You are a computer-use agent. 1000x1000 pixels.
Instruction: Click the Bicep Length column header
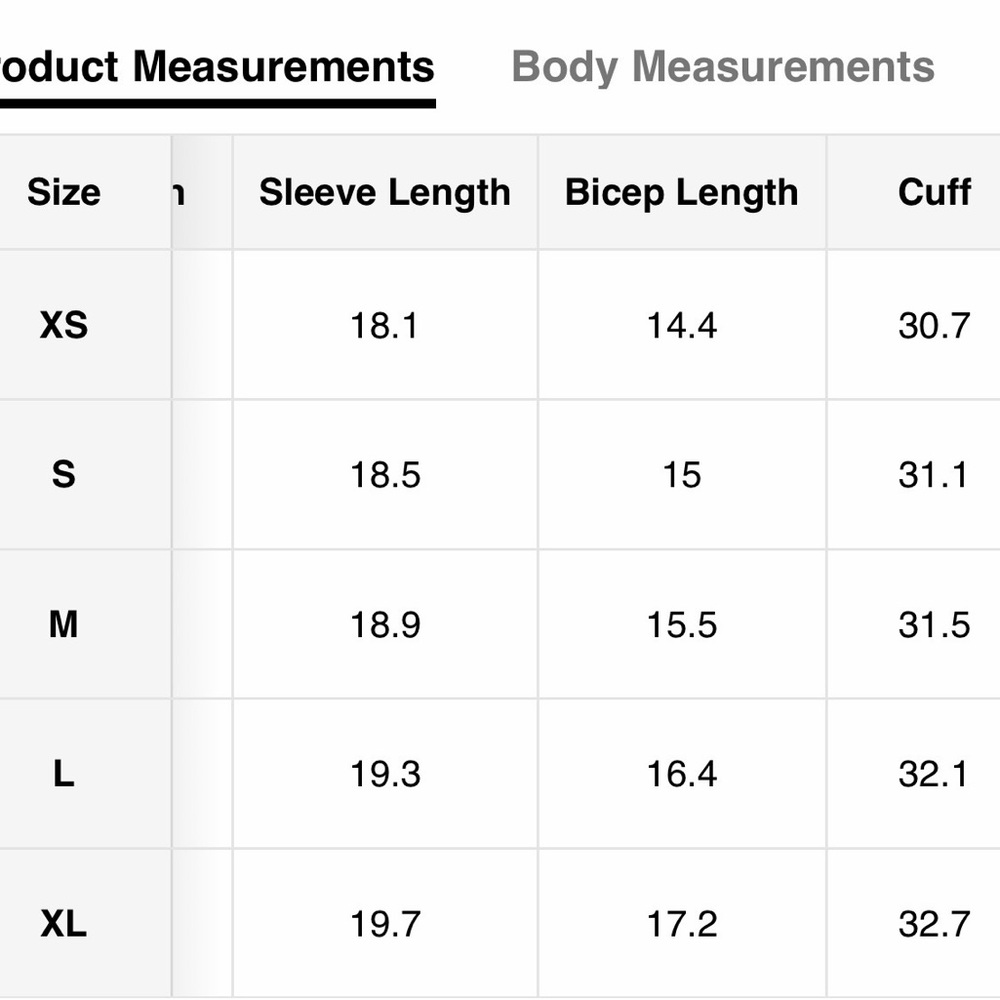pyautogui.click(x=681, y=193)
